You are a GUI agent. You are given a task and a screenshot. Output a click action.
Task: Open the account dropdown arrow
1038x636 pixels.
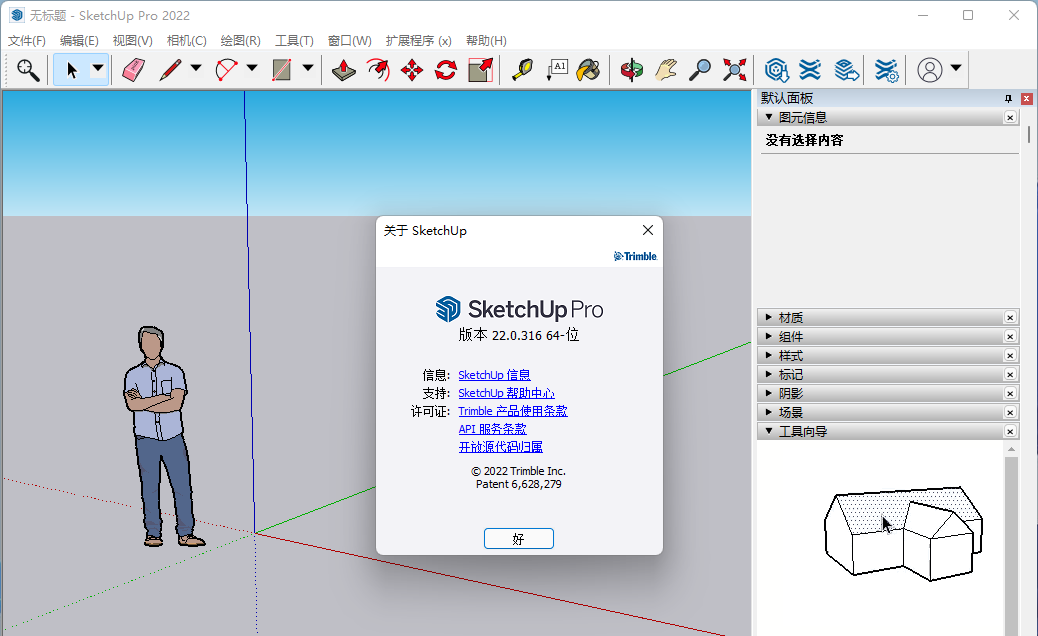pyautogui.click(x=955, y=68)
